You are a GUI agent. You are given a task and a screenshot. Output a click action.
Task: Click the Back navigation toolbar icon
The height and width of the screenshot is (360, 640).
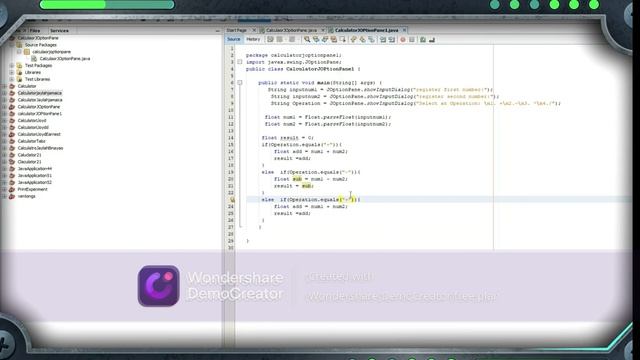280,40
